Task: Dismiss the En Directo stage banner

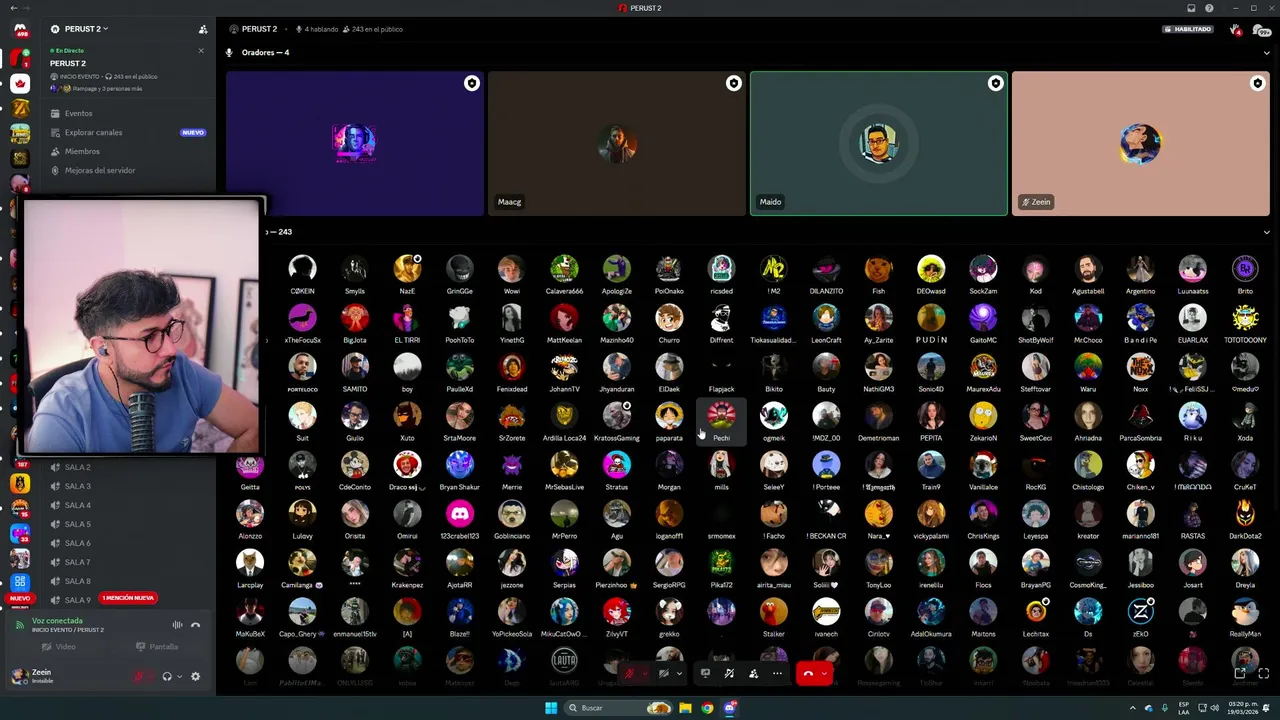Action: [x=201, y=50]
